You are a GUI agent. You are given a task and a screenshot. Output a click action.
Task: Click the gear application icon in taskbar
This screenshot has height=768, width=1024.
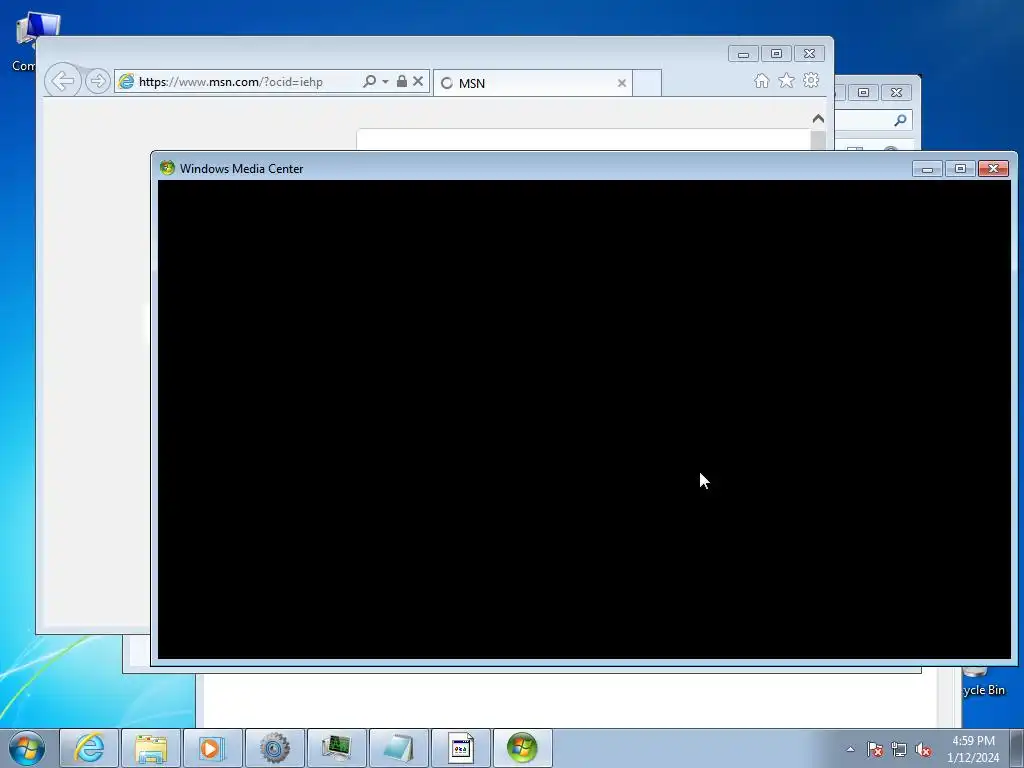pyautogui.click(x=275, y=748)
